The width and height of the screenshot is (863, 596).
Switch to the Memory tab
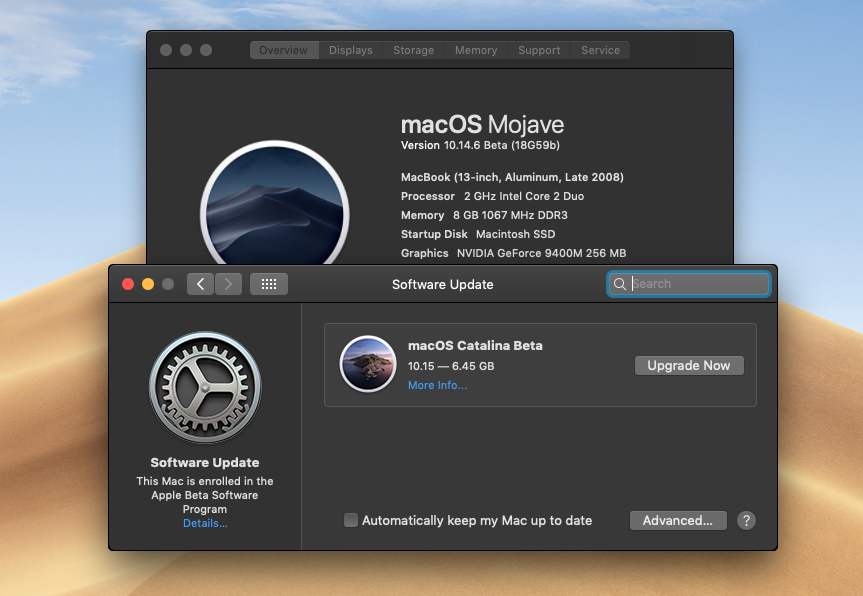pos(476,50)
